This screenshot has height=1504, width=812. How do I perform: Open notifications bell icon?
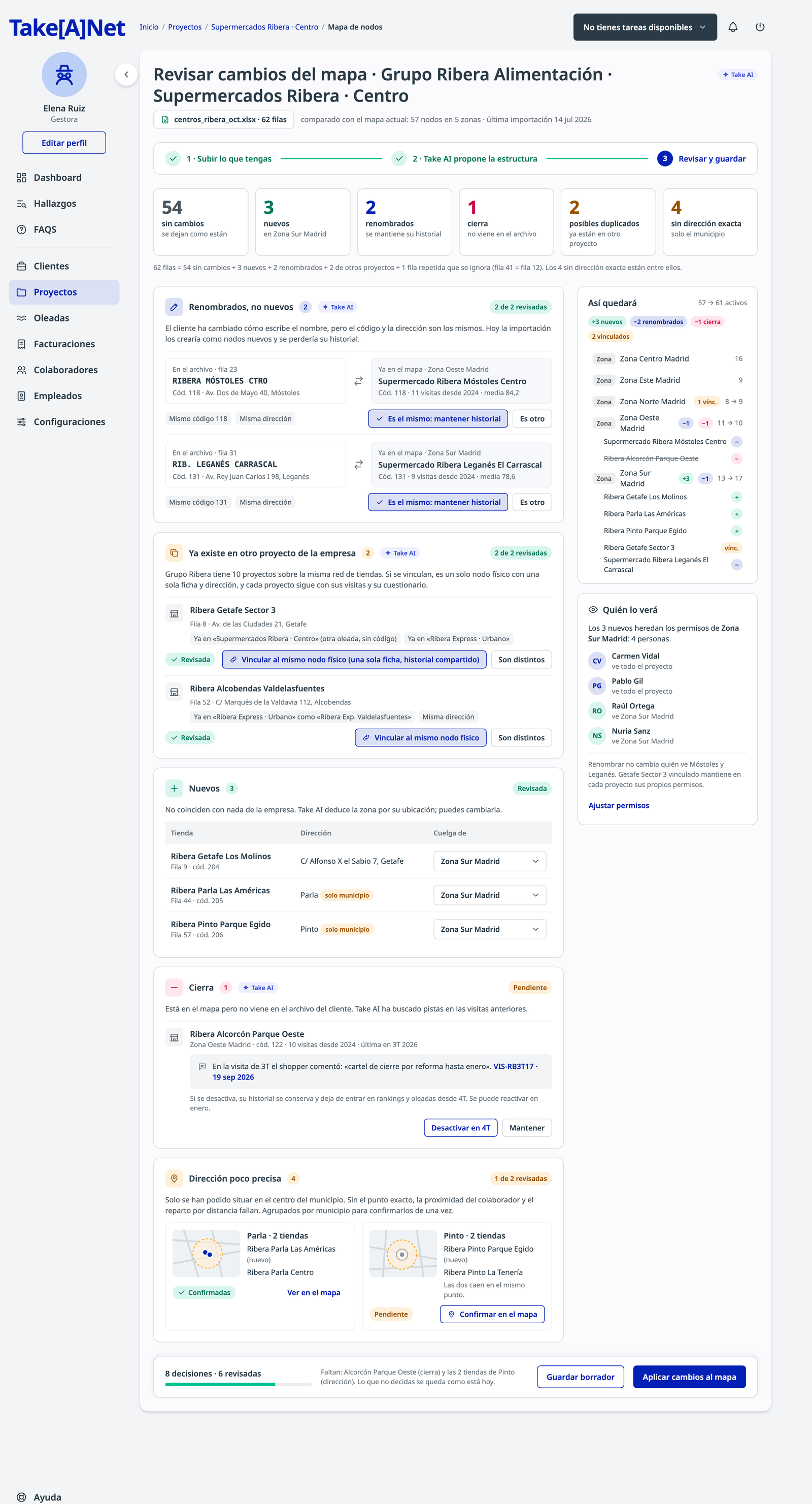click(733, 27)
